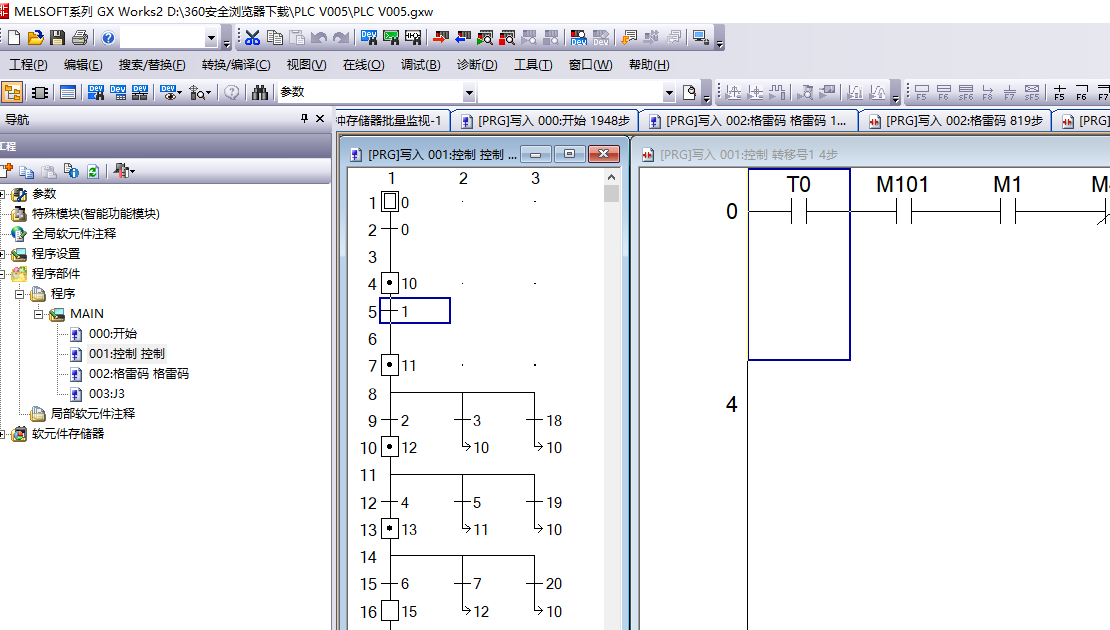Select 局部软元件注释 in the project tree
1110x630 pixels.
pyautogui.click(x=92, y=414)
